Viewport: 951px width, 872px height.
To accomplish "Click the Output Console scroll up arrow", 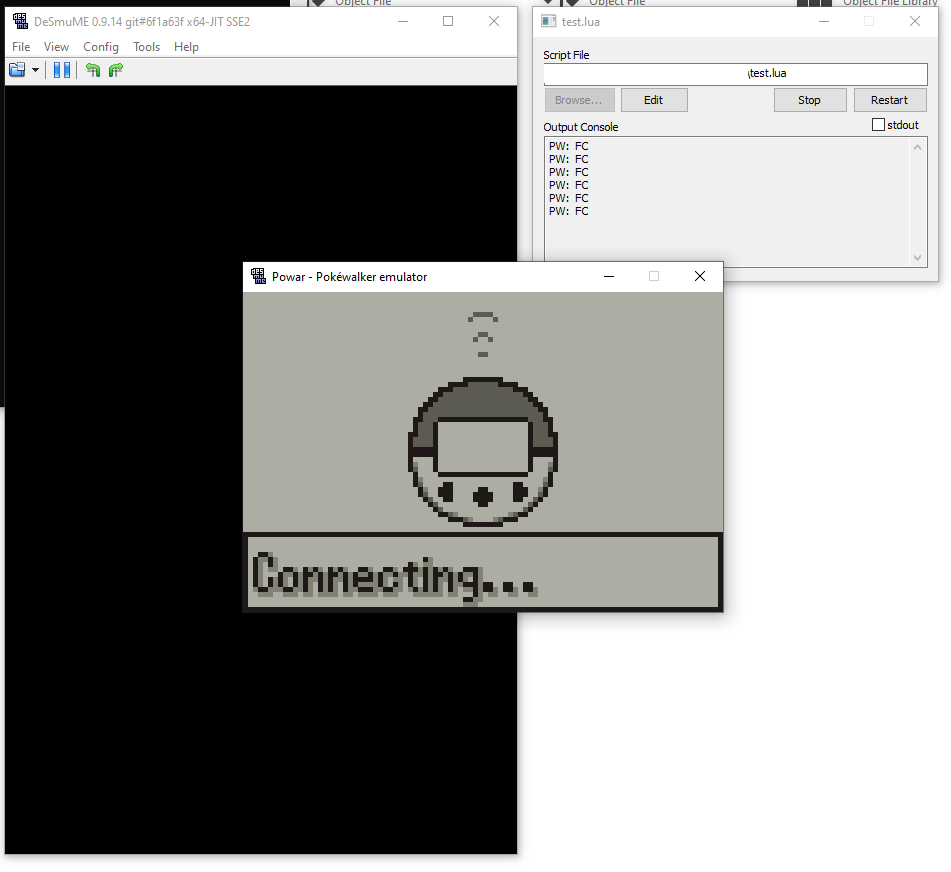I will (x=918, y=147).
